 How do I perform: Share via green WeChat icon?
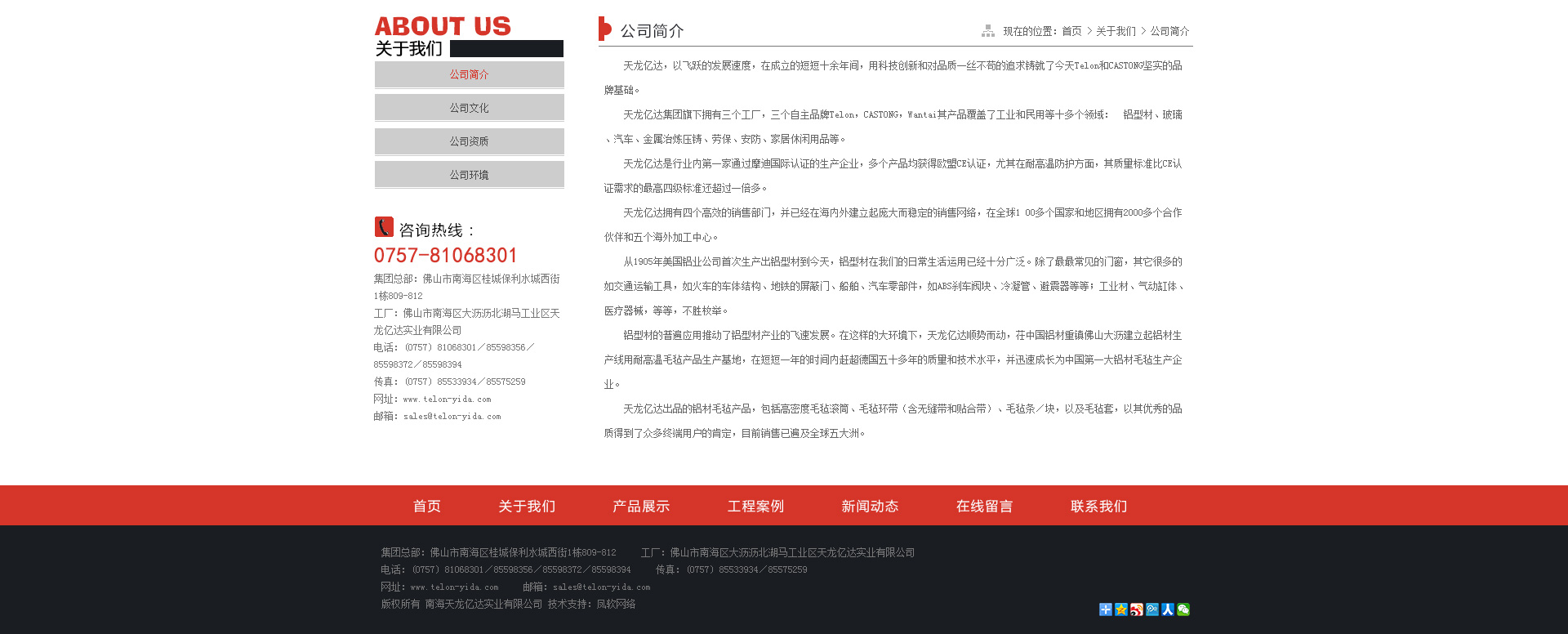[x=1183, y=609]
